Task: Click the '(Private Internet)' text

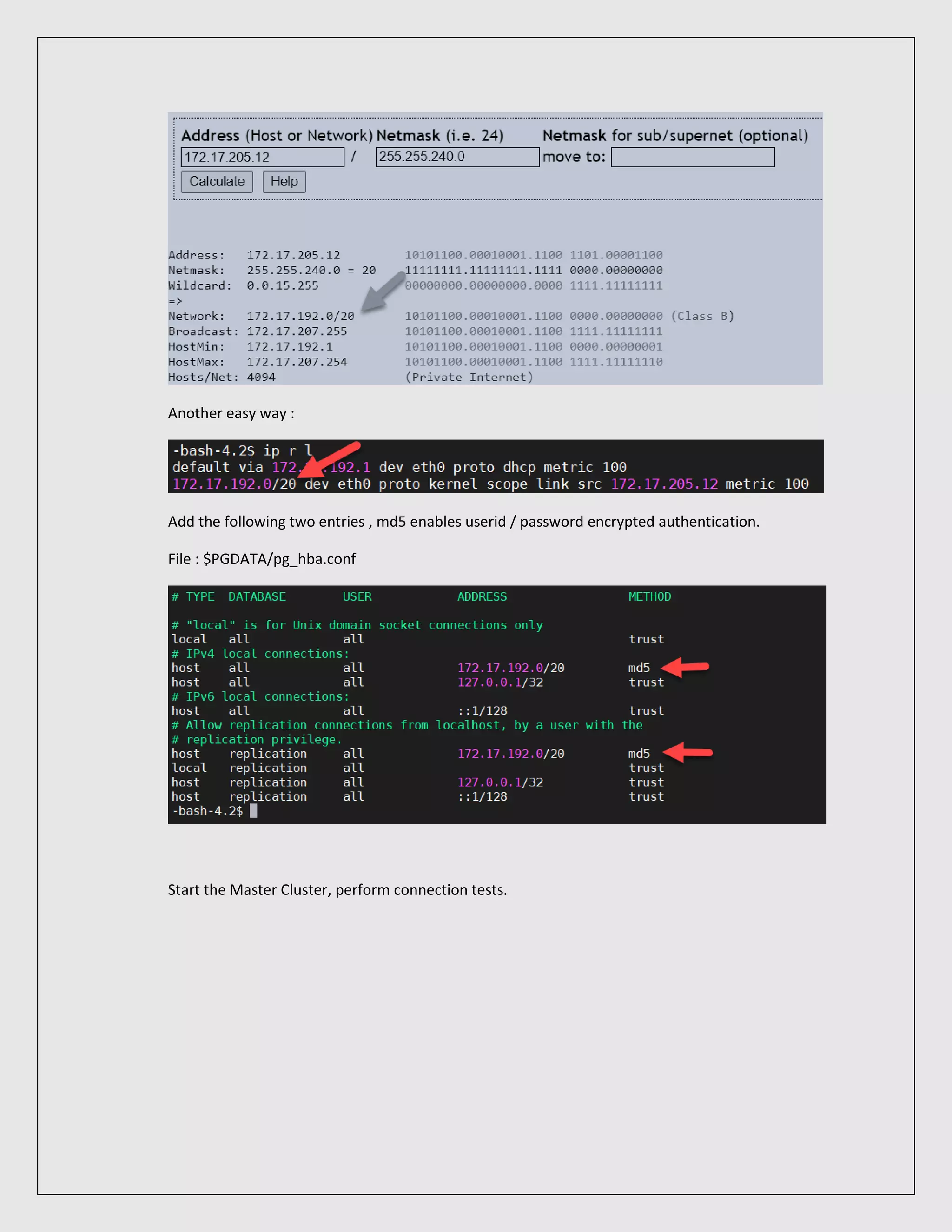Action: coord(469,378)
